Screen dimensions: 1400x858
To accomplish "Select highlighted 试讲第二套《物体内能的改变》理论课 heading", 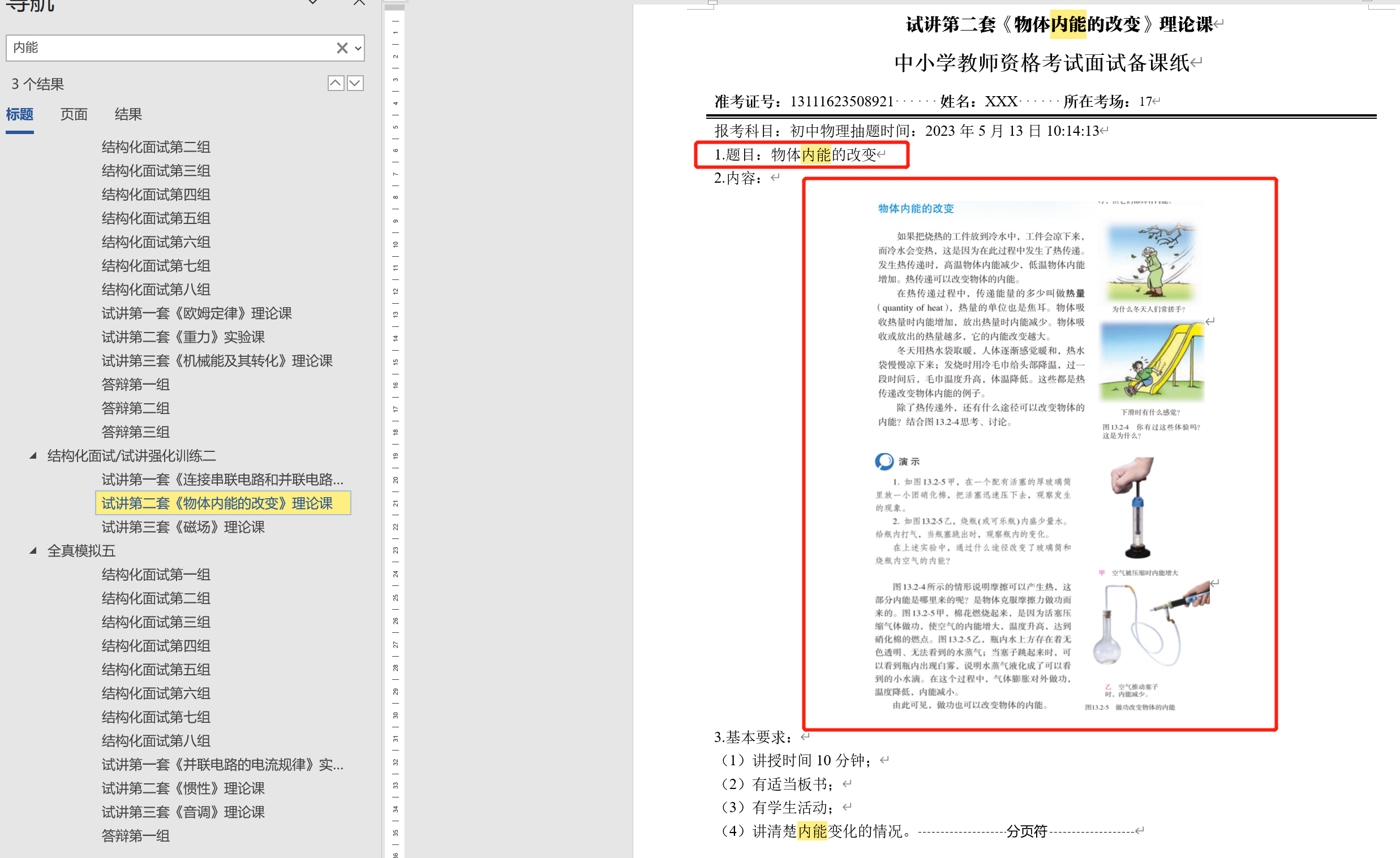I will (x=217, y=503).
